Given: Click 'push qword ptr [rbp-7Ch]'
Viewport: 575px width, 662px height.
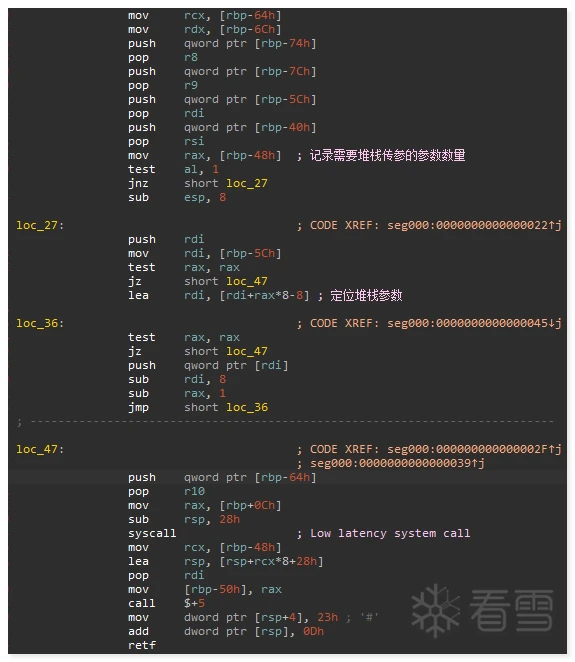Looking at the screenshot, I should click(222, 71).
